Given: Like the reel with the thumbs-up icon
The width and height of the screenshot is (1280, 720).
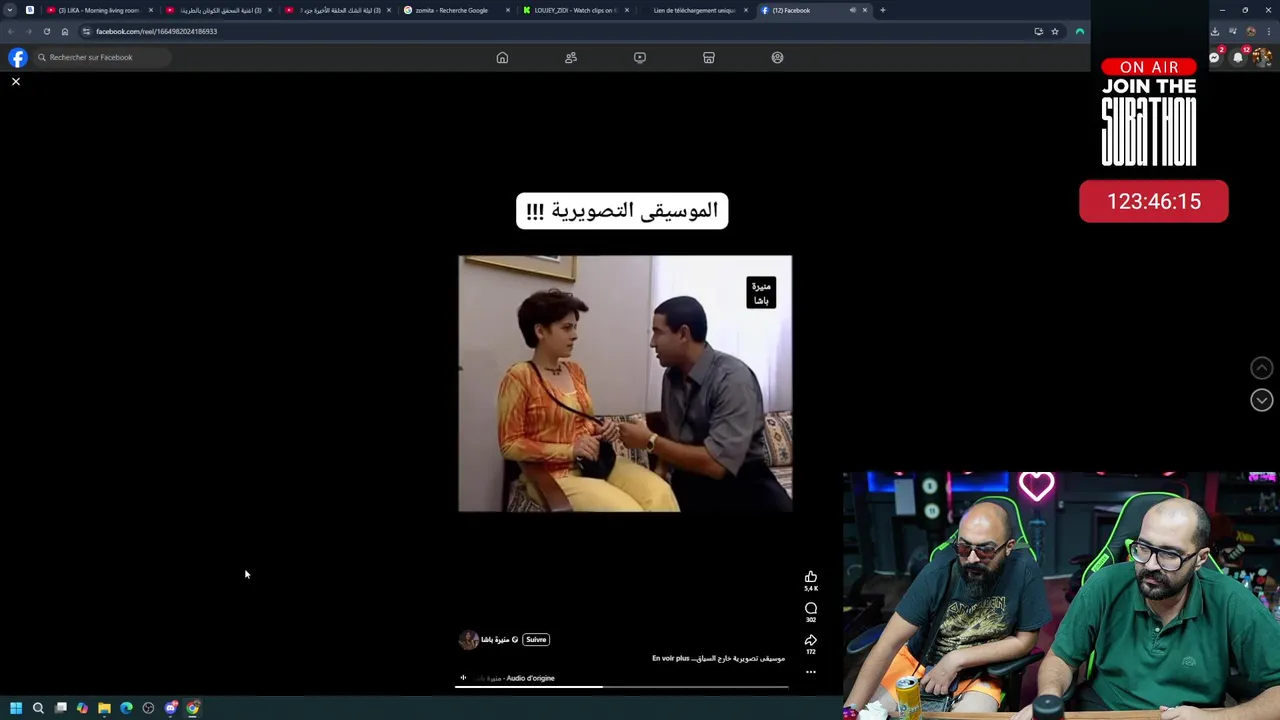Looking at the screenshot, I should tap(811, 577).
